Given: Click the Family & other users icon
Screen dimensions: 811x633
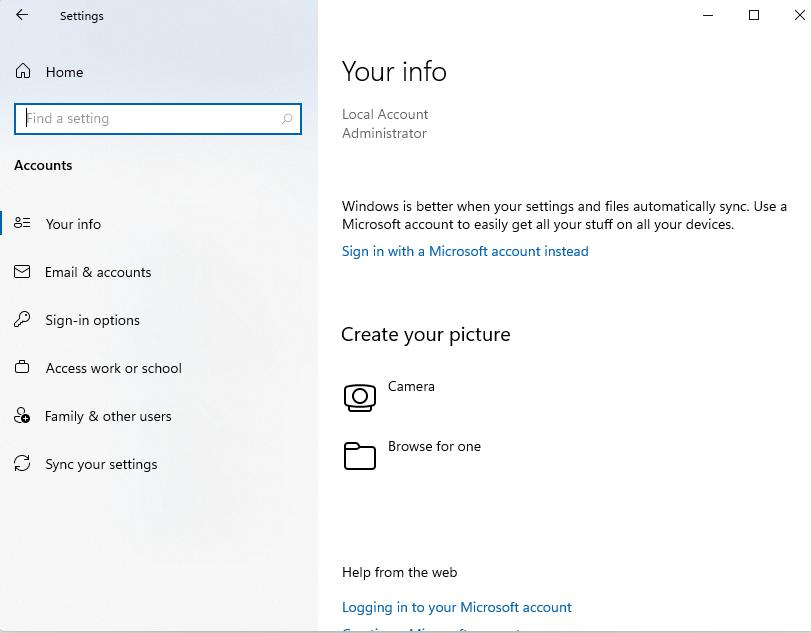Looking at the screenshot, I should 22,416.
